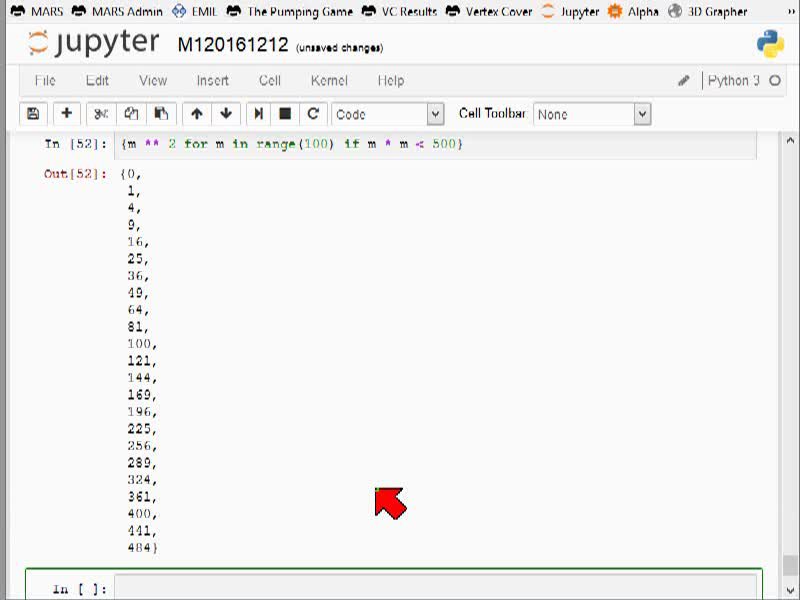The height and width of the screenshot is (600, 800).
Task: Open the View menu
Action: (153, 81)
